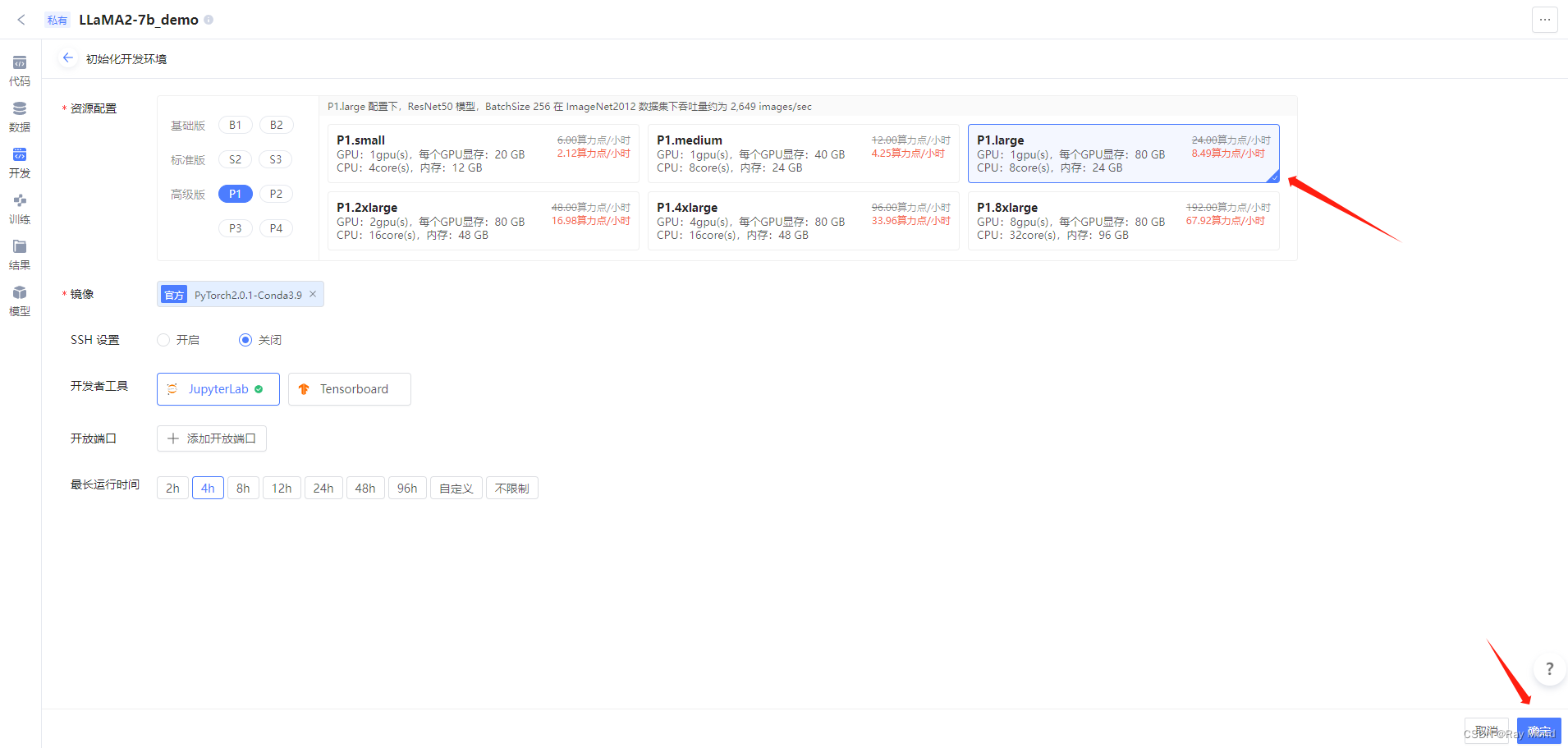Open 模型 model section in sidebar

click(x=20, y=301)
